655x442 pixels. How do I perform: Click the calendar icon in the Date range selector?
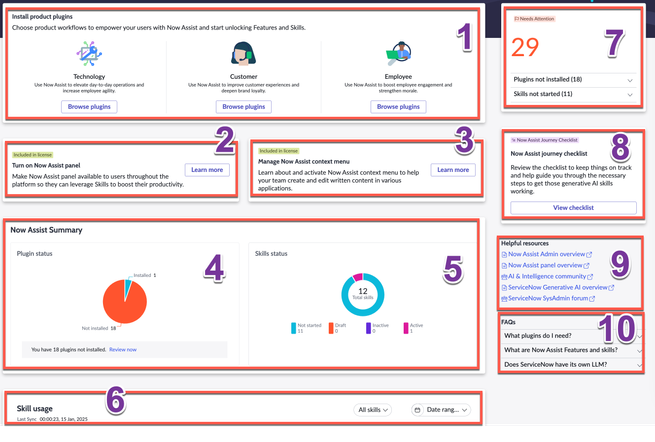[x=417, y=410]
